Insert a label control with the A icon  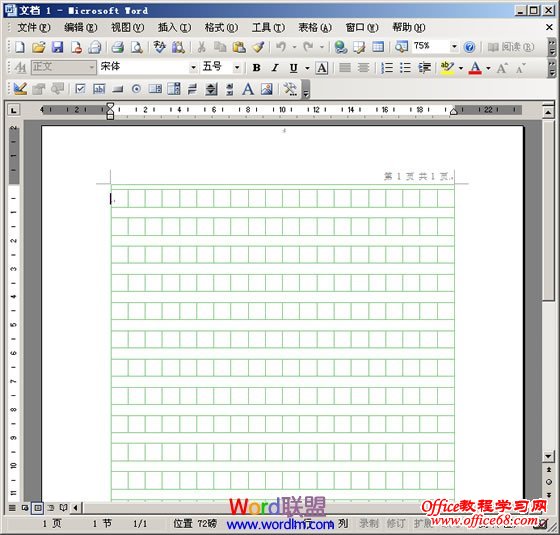tap(248, 89)
